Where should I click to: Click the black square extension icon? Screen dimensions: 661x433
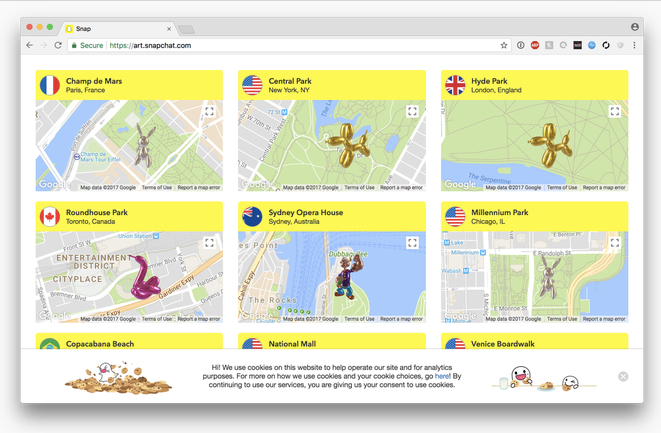pyautogui.click(x=578, y=45)
